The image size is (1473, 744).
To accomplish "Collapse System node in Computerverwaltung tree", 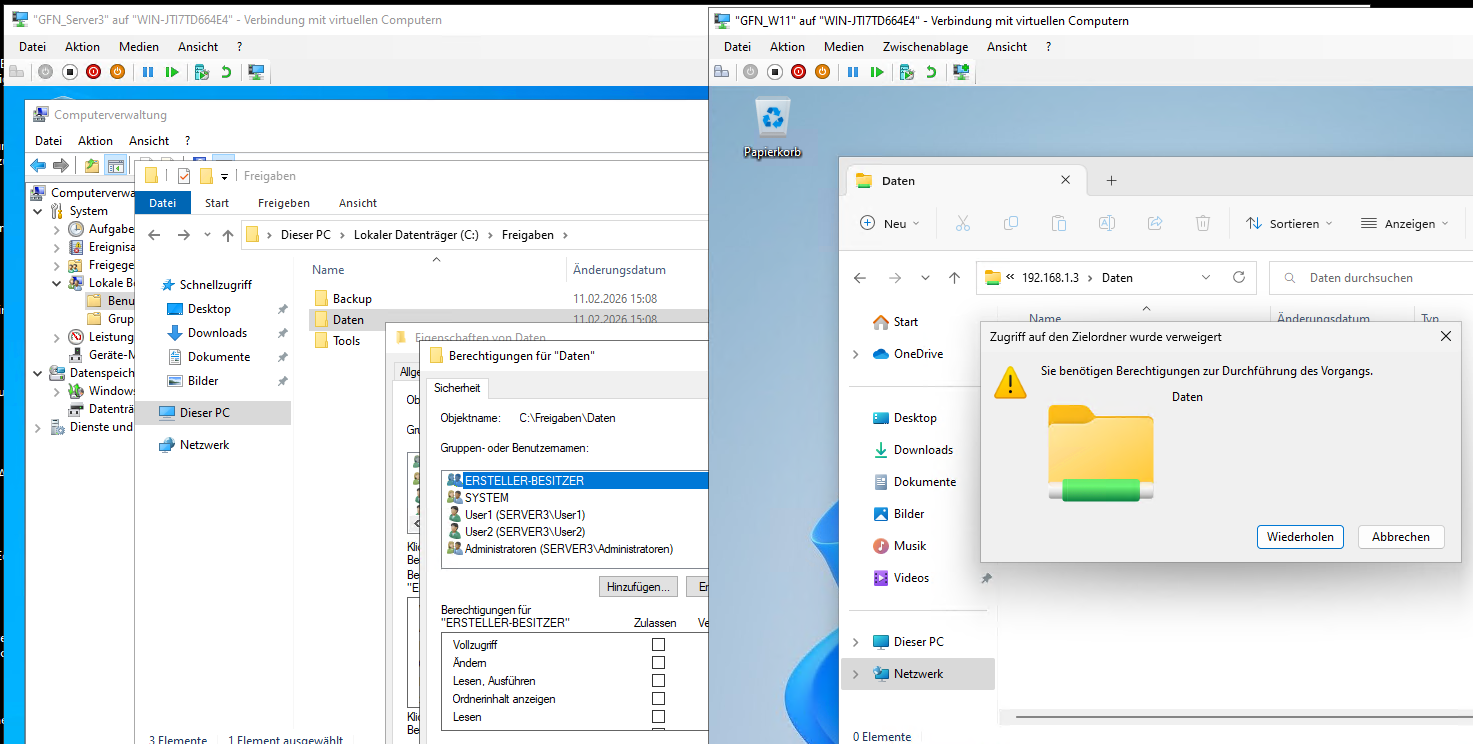I will click(x=38, y=211).
